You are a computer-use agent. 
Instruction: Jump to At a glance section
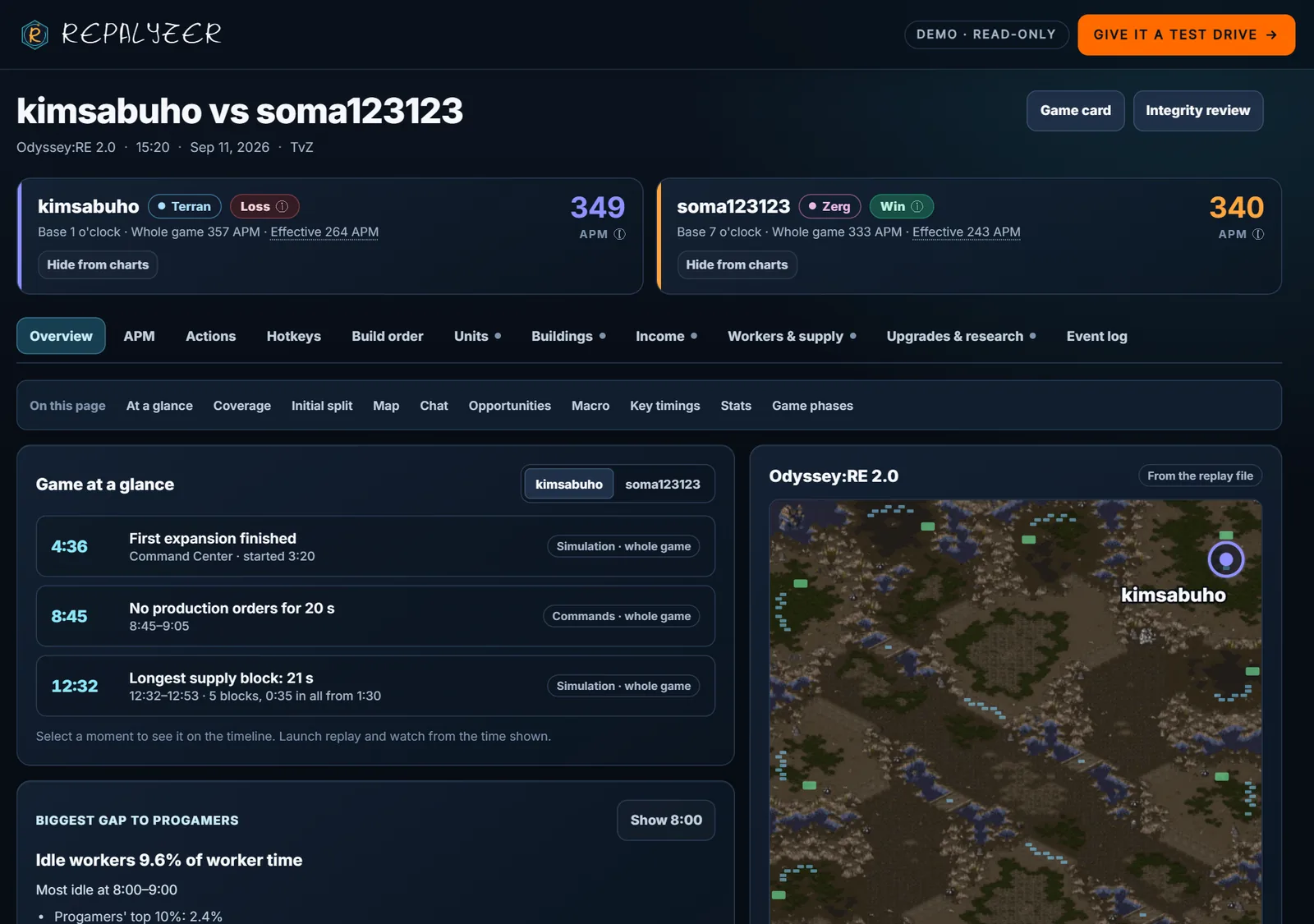[x=159, y=406]
